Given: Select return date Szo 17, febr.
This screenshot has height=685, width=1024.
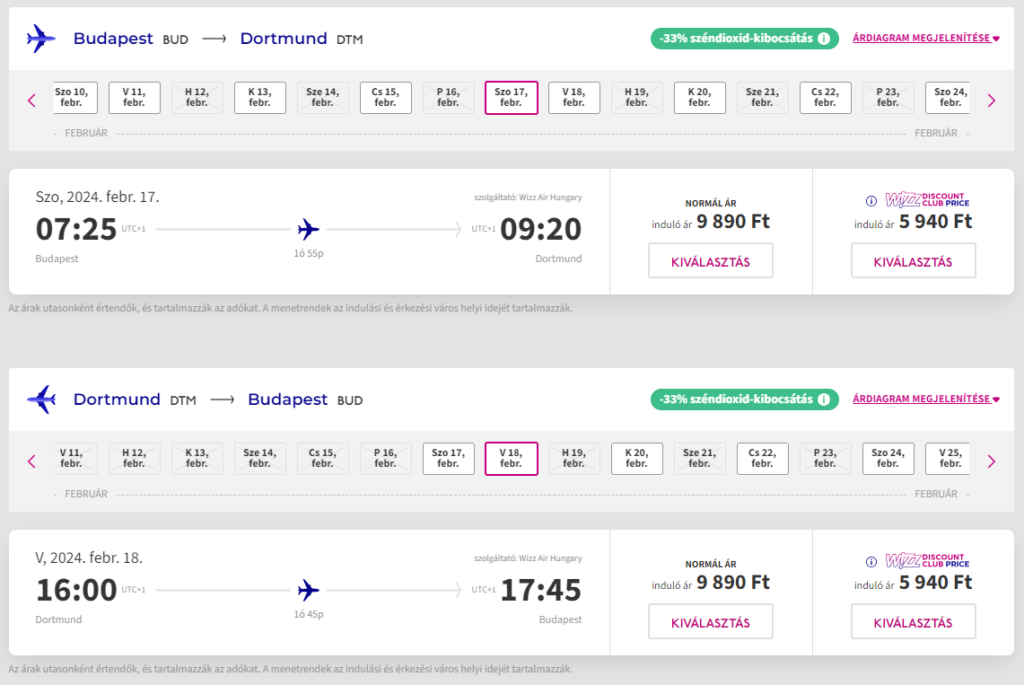Looking at the screenshot, I should point(448,458).
